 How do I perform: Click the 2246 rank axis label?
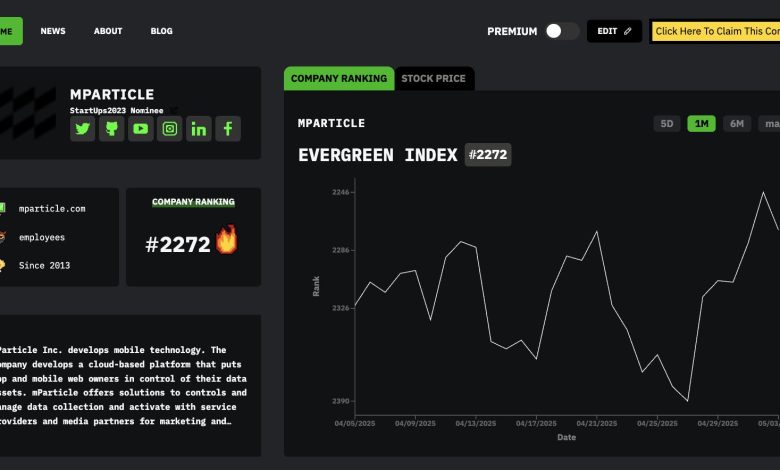click(341, 192)
